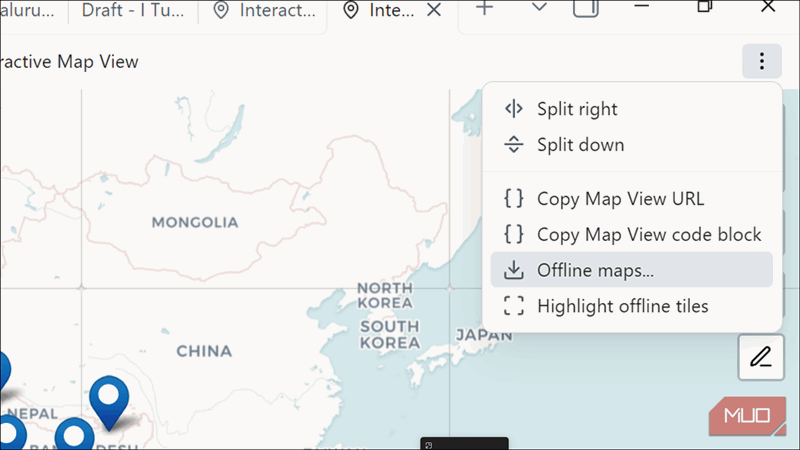Click the NEPAL map label
The width and height of the screenshot is (800, 450).
pos(32,414)
